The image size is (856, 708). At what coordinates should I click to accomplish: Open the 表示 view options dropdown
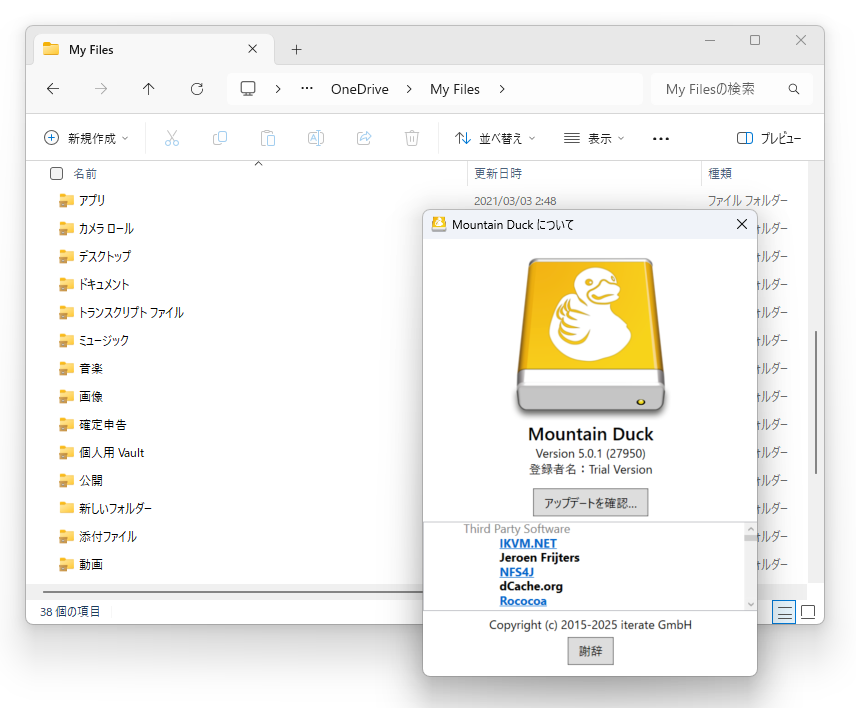point(592,139)
